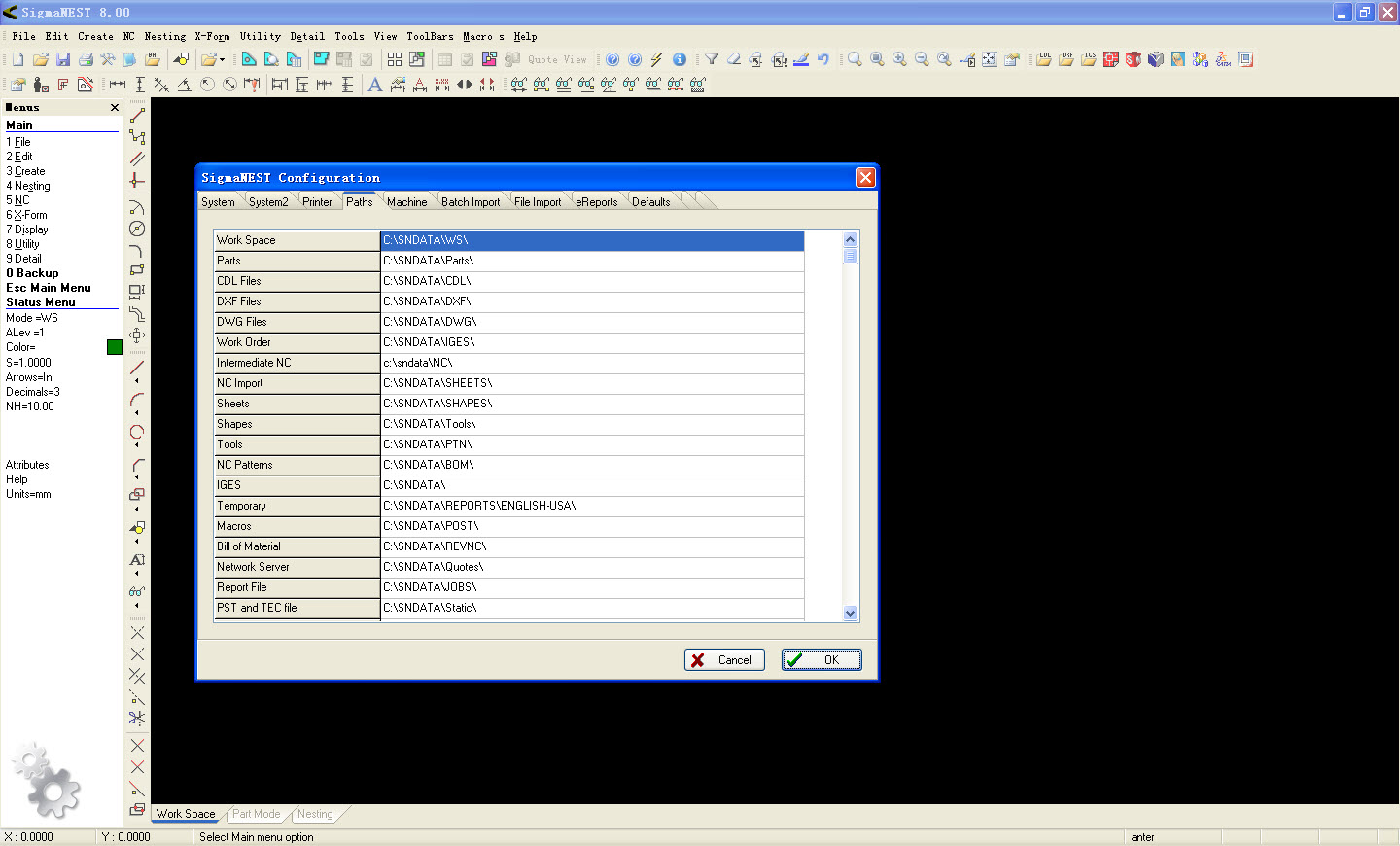Switch to the Machine tab
The image size is (1400, 846).
pos(406,202)
